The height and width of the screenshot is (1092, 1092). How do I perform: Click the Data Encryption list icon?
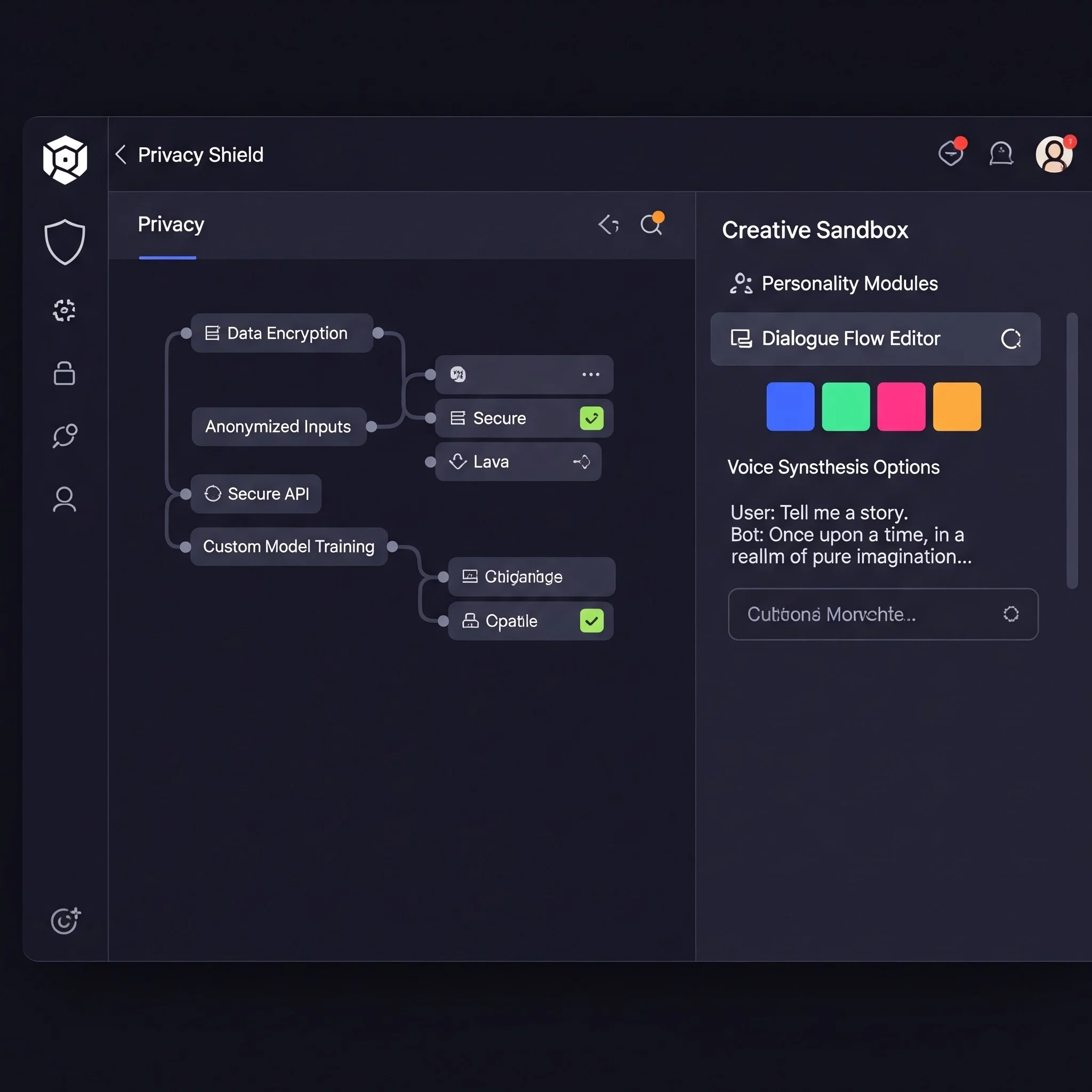pyautogui.click(x=213, y=333)
